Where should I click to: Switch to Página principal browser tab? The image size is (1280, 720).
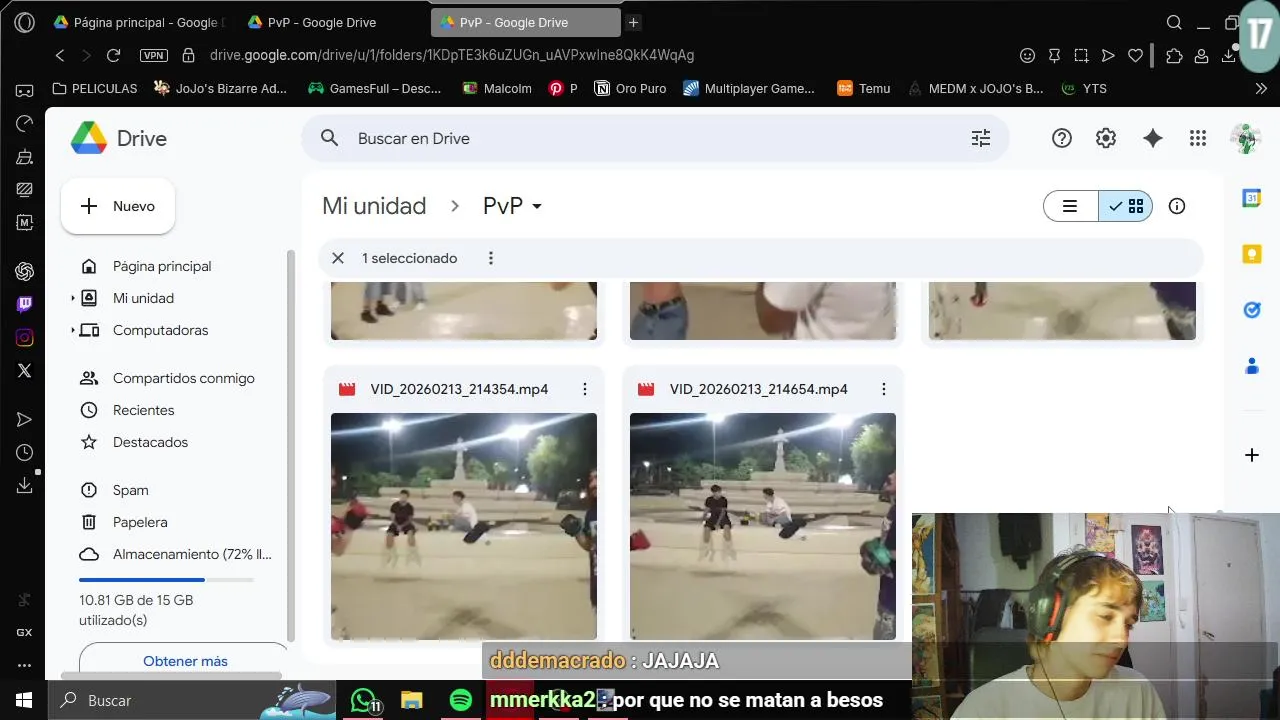coord(140,22)
